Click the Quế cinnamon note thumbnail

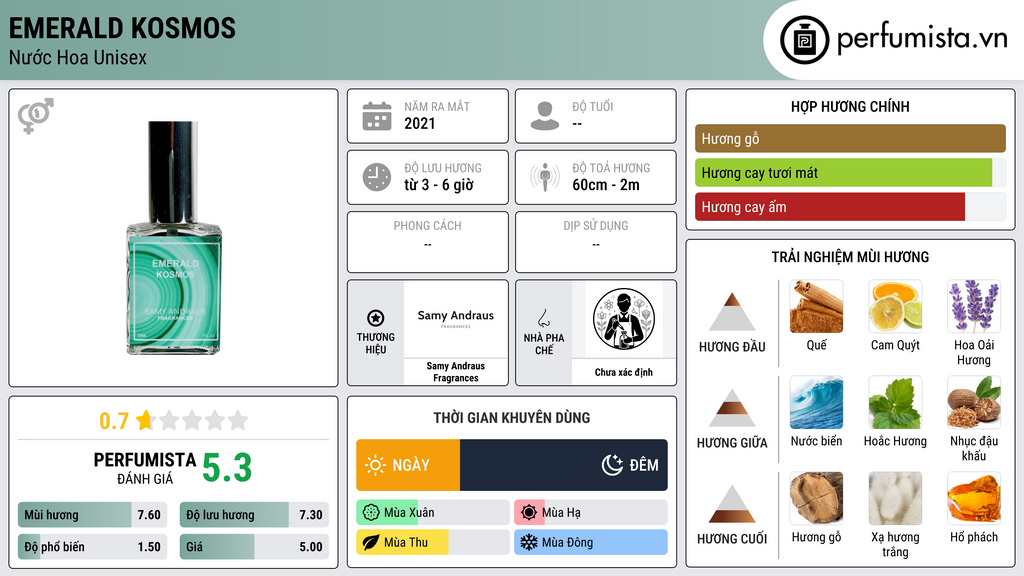(816, 307)
